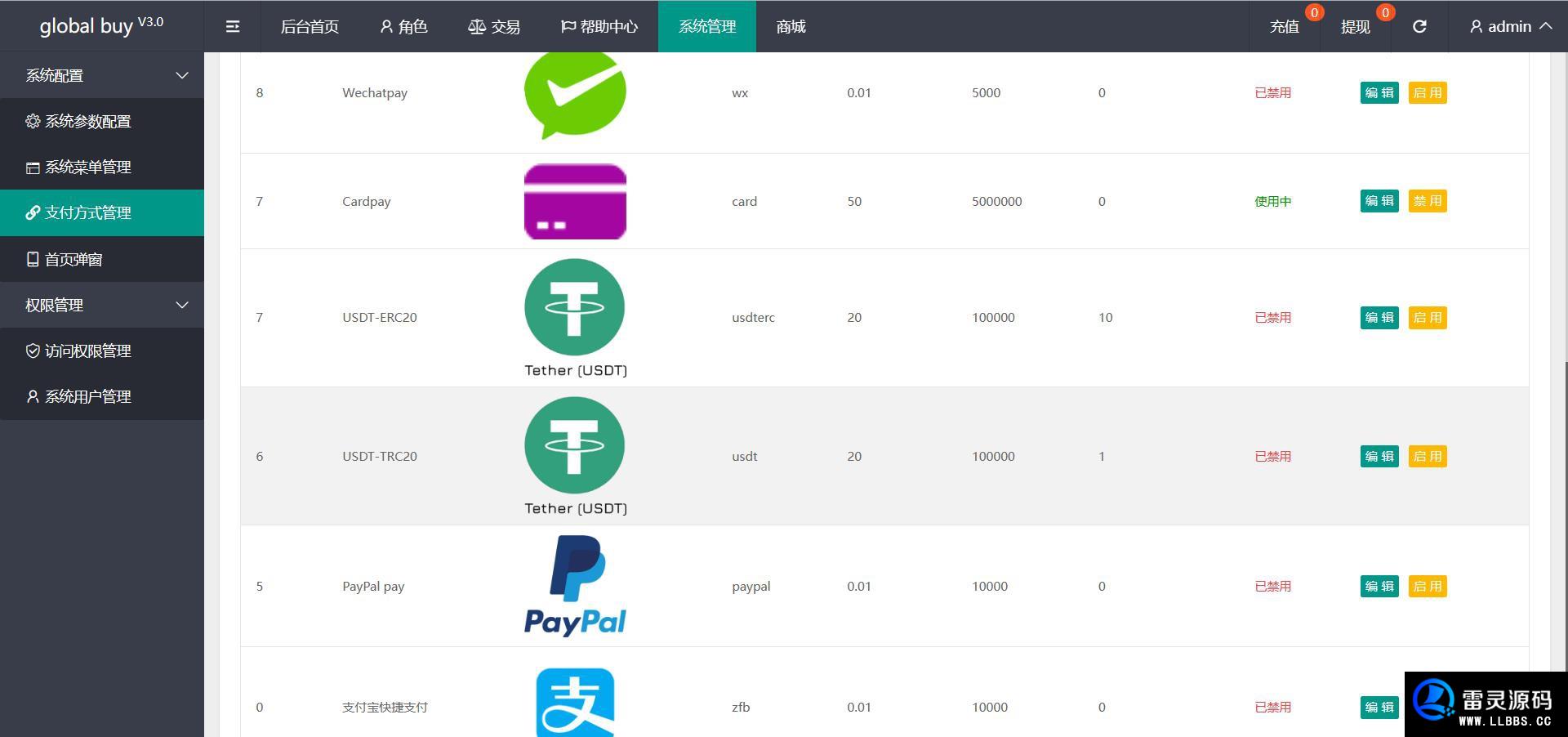Click the Wechatpay logo image
The height and width of the screenshot is (737, 1568).
pos(575,94)
